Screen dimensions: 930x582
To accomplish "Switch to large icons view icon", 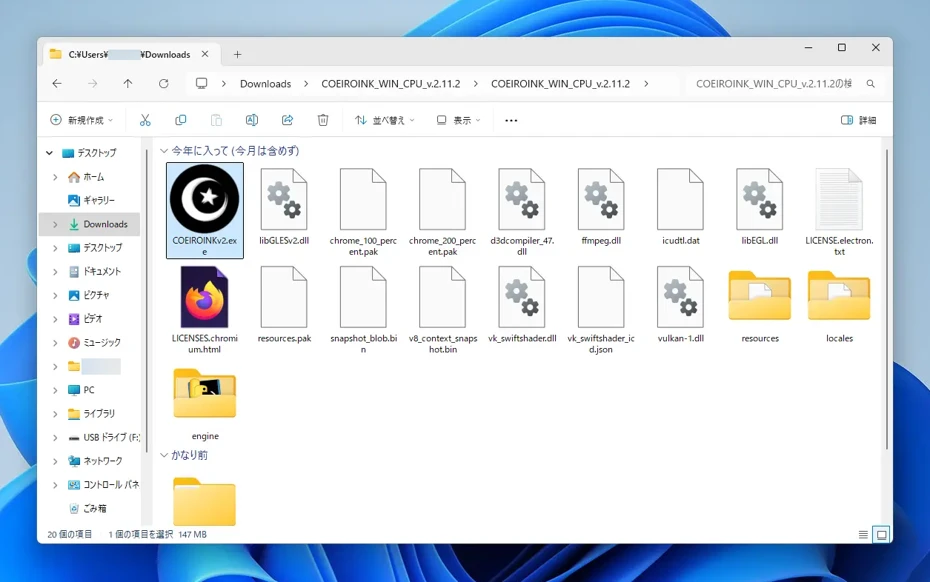I will coord(882,535).
